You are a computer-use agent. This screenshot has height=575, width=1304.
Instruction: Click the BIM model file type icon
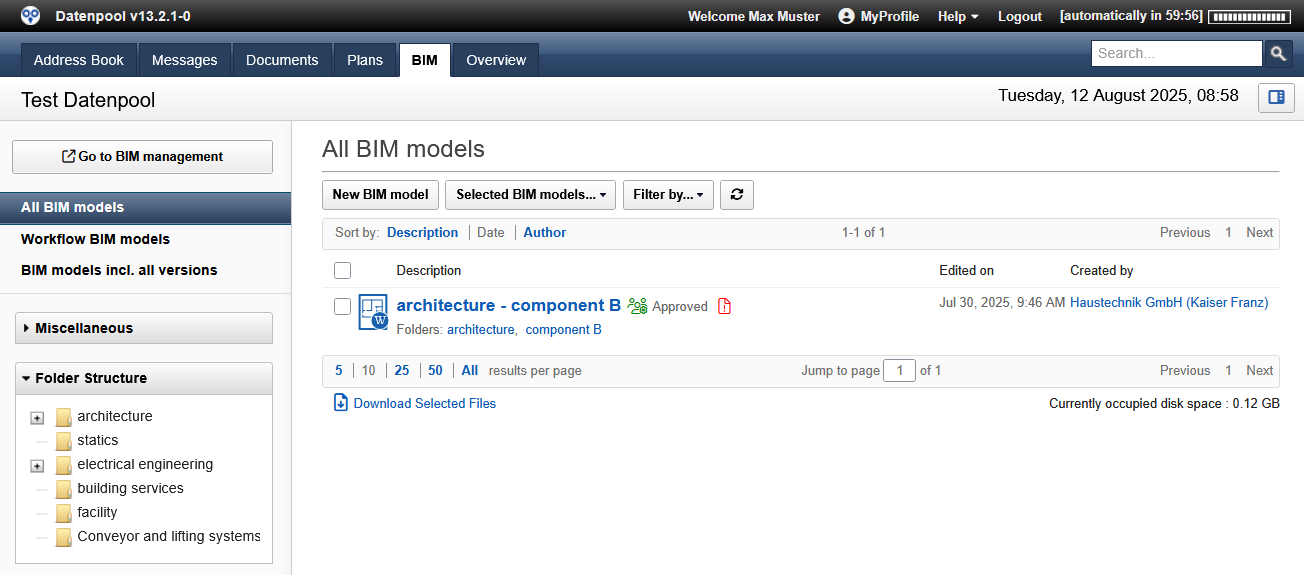click(373, 312)
